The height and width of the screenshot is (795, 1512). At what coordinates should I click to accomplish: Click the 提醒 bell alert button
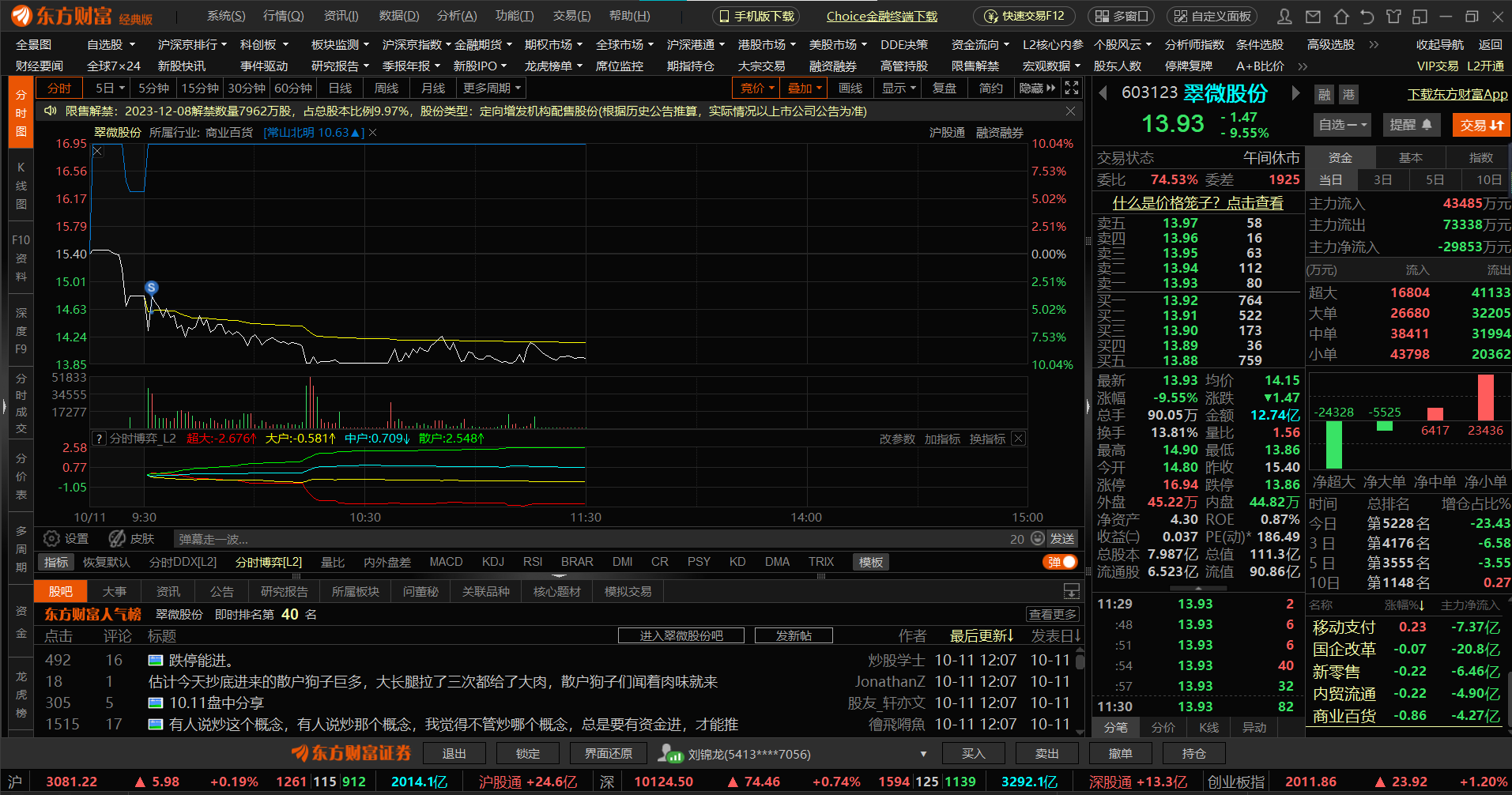click(1411, 125)
